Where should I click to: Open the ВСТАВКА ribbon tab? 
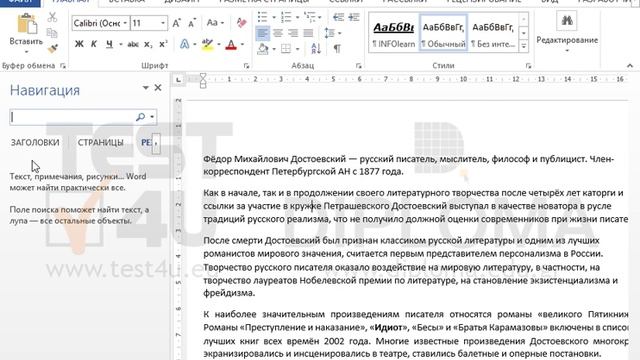tap(127, 1)
